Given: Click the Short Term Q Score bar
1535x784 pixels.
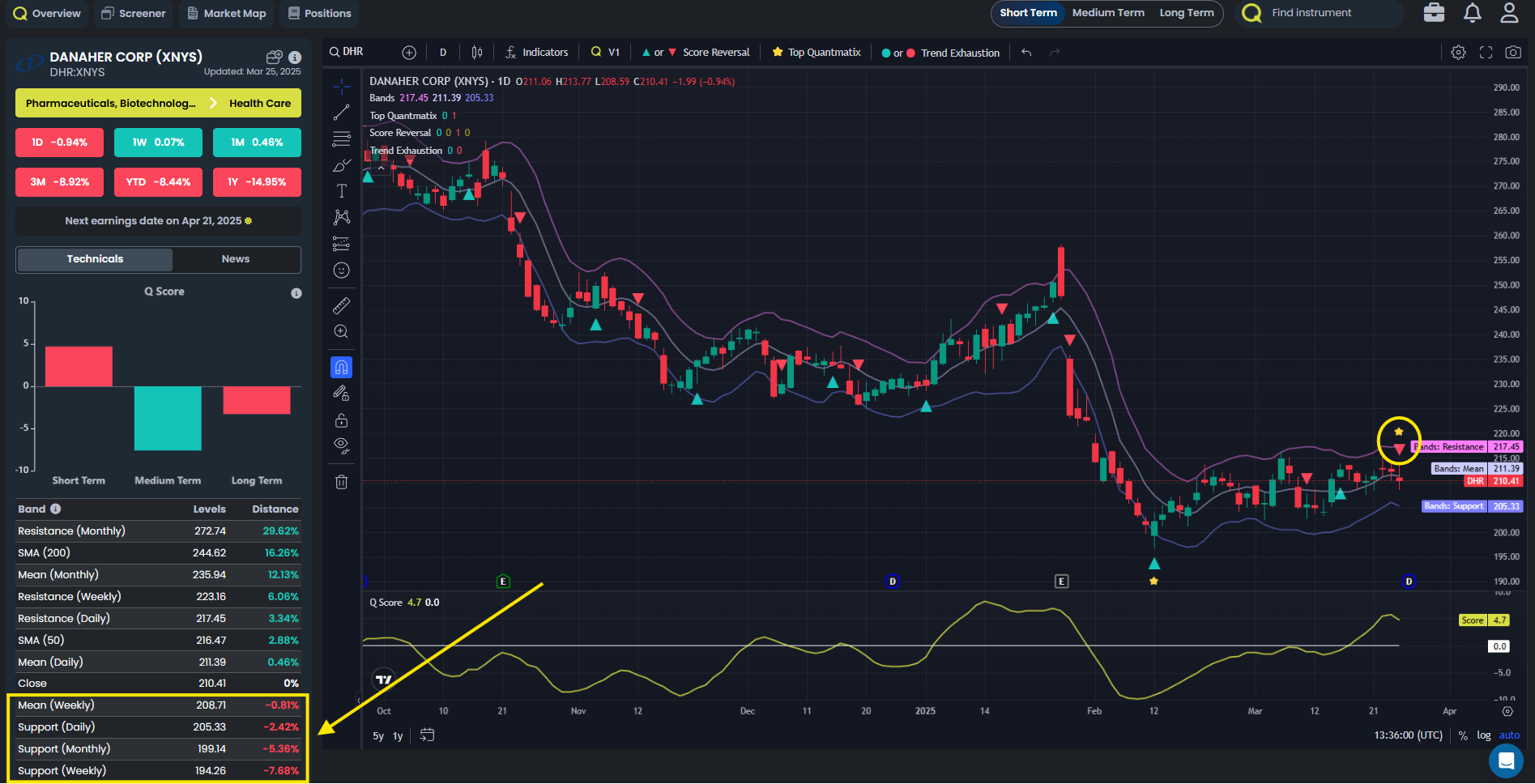Looking at the screenshot, I should (79, 366).
